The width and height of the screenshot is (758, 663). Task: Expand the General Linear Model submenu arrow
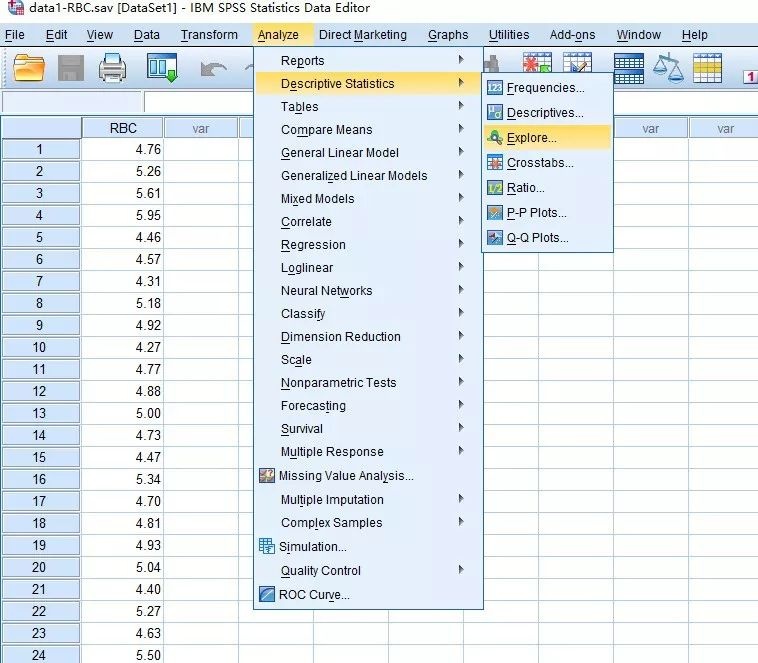pos(461,152)
